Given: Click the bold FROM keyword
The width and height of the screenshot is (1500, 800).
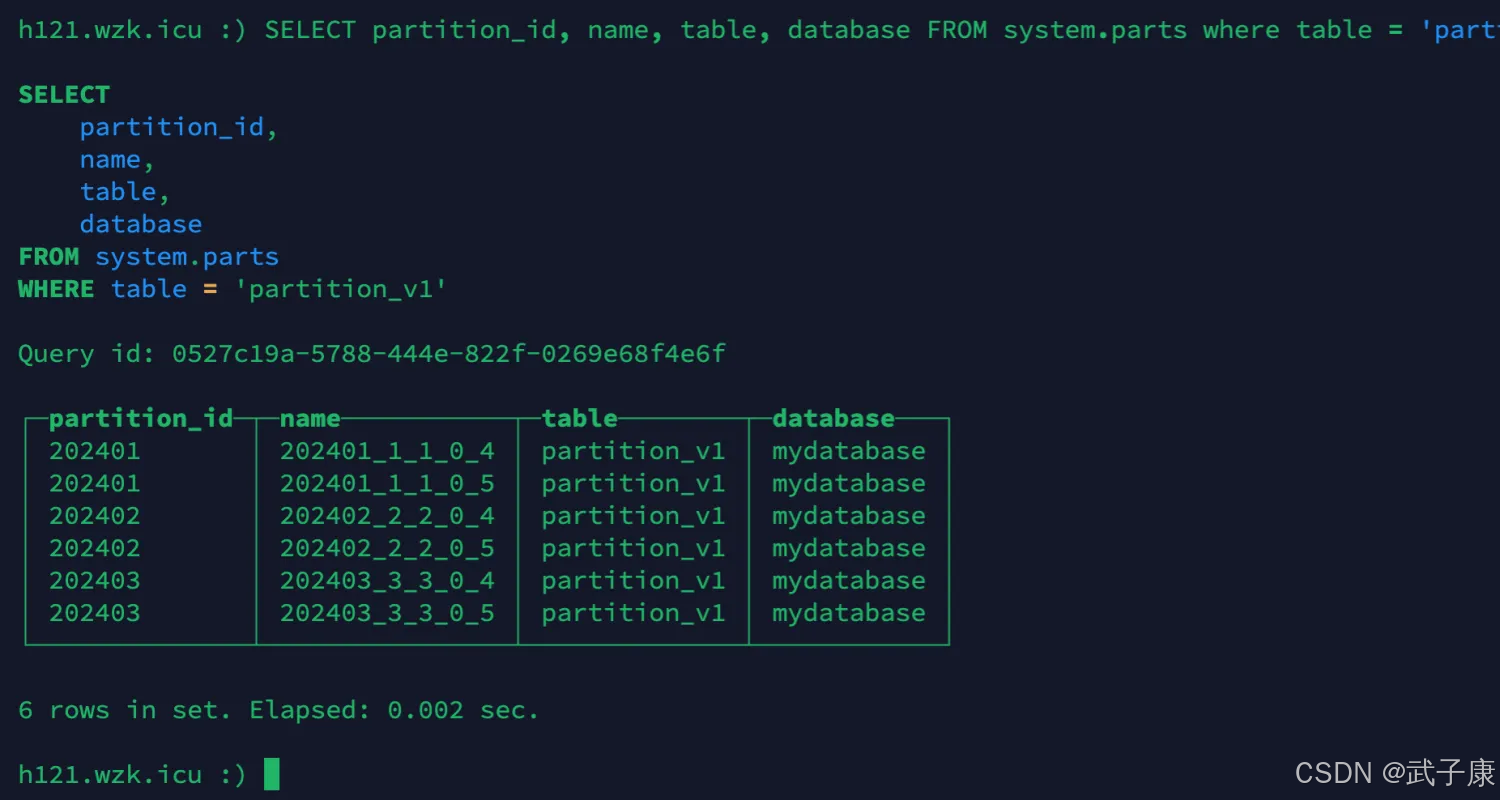Looking at the screenshot, I should point(48,257).
